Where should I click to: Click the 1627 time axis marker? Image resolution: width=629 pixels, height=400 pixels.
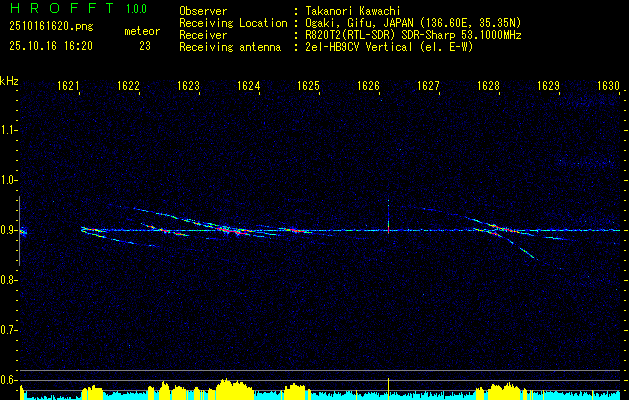428,86
